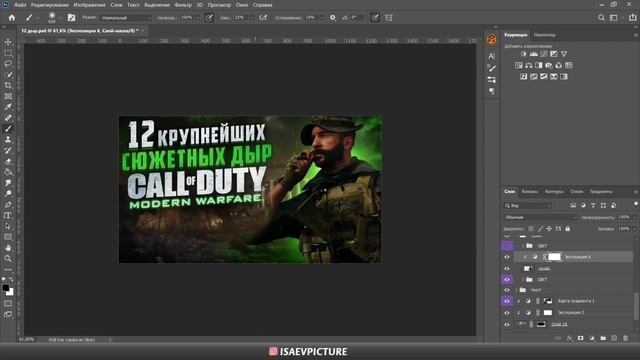Select the Move tool
The height and width of the screenshot is (360, 640).
pyautogui.click(x=8, y=42)
